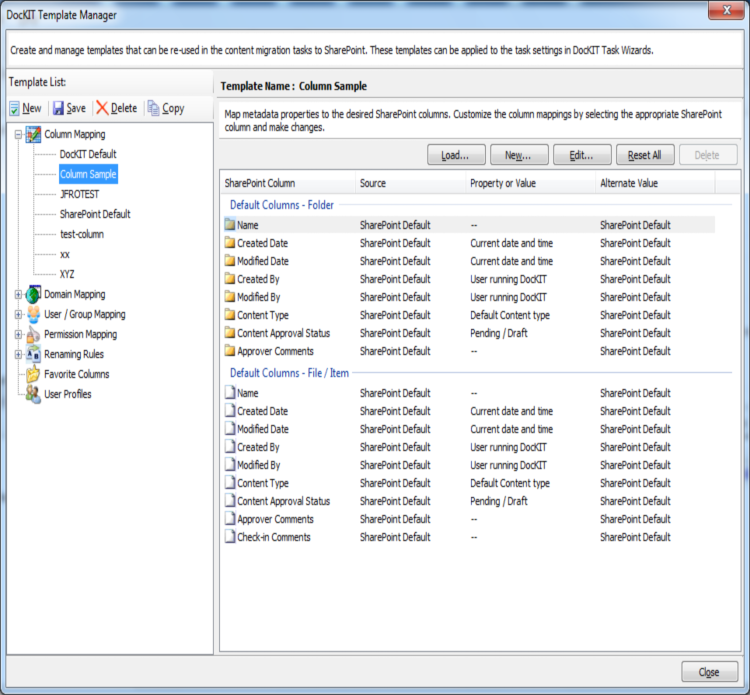This screenshot has width=750, height=695.
Task: Click folder icon of folder Content Type
Action: tap(230, 315)
